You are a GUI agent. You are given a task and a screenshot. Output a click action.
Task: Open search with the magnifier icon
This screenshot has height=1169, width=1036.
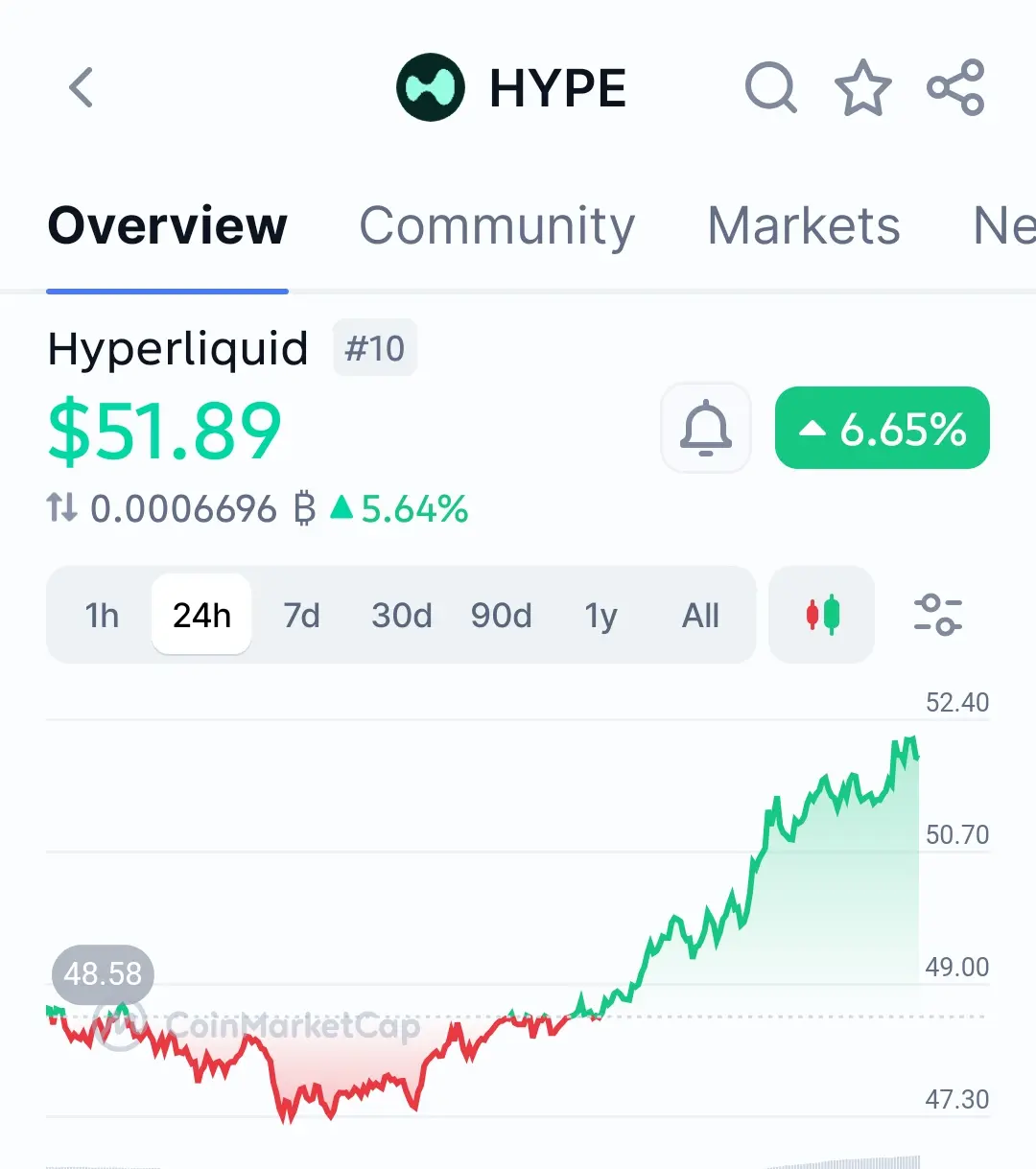(771, 87)
